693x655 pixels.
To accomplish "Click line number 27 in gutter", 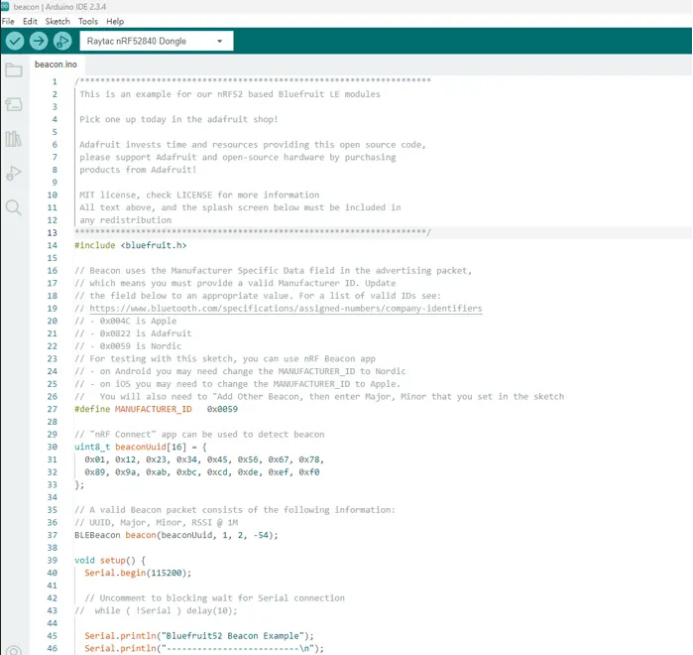I will tap(52, 409).
